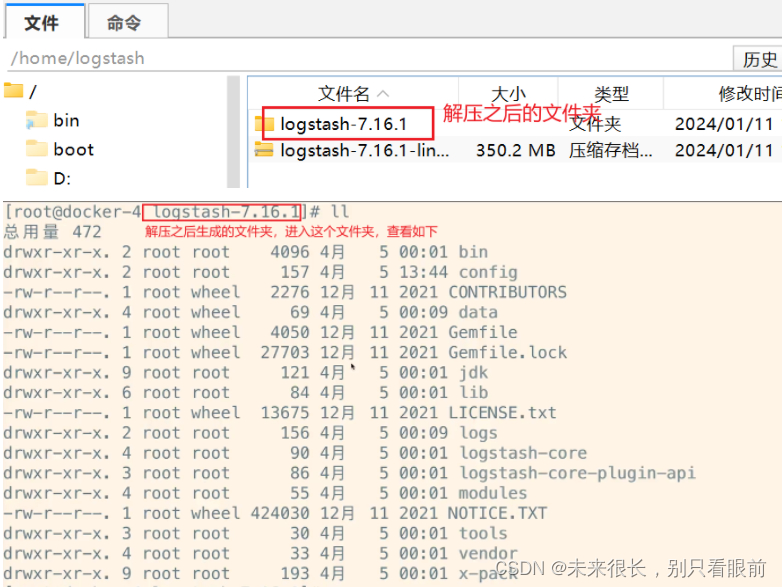Click the 350.2 MB size cell

click(516, 150)
